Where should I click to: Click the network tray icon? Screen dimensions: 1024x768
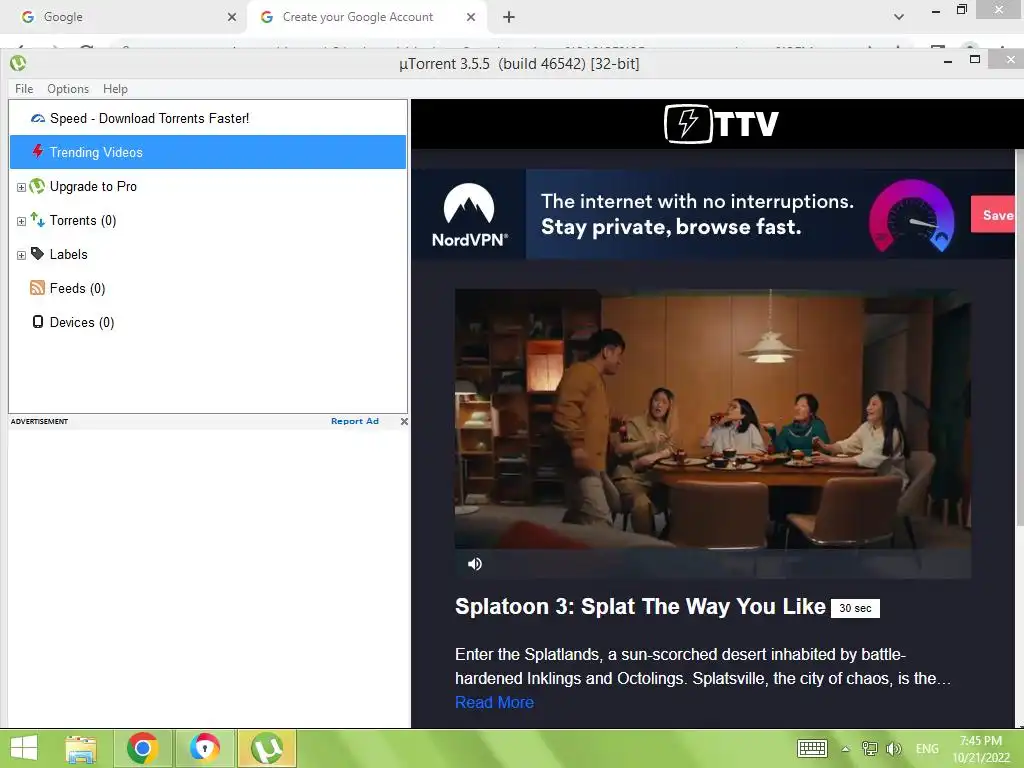869,748
